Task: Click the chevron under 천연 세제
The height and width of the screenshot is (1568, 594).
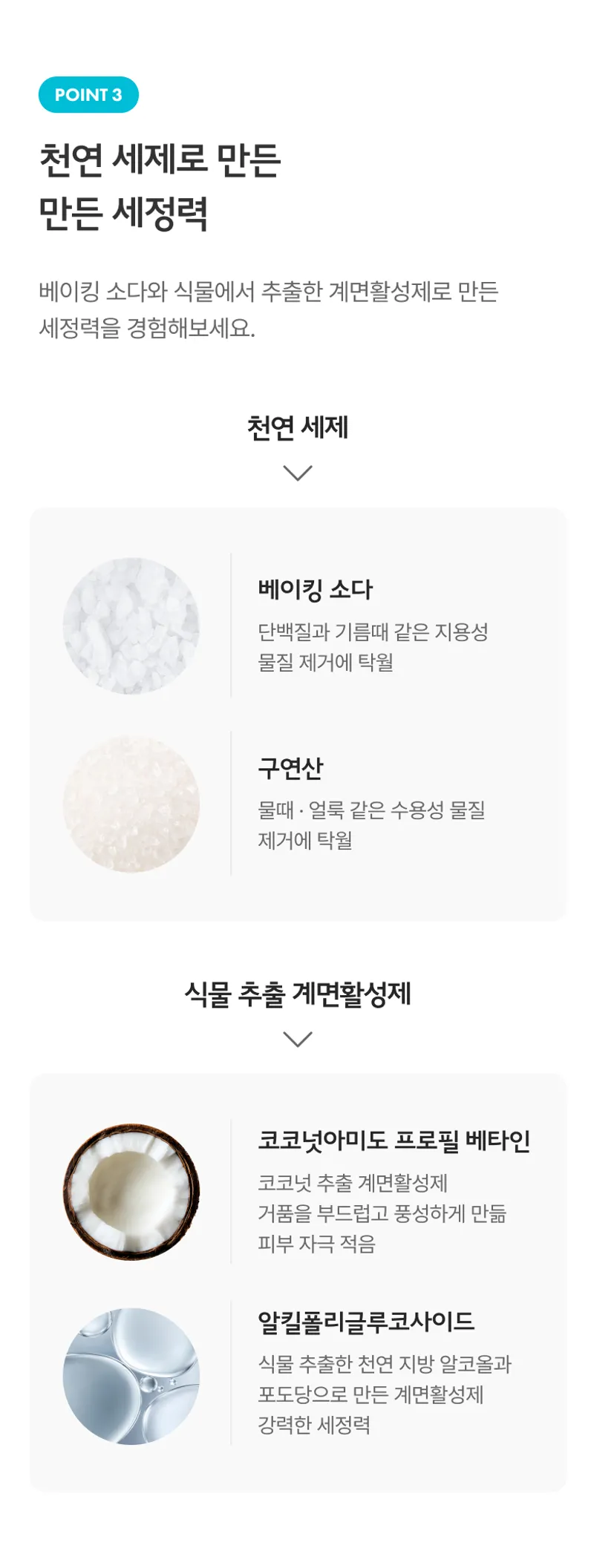Action: tap(298, 473)
